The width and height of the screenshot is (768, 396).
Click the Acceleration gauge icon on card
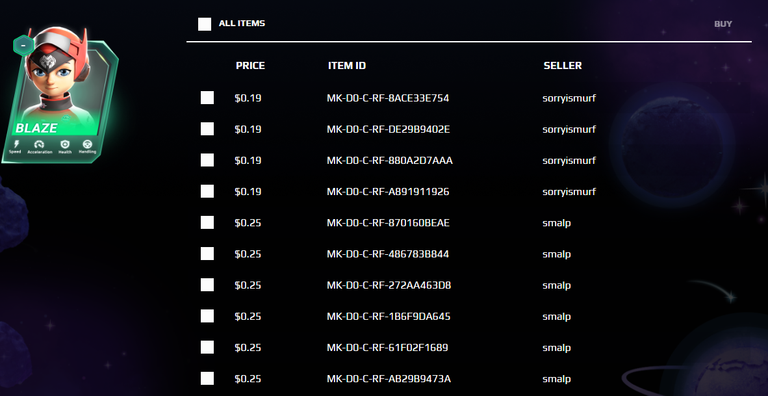pyautogui.click(x=39, y=144)
